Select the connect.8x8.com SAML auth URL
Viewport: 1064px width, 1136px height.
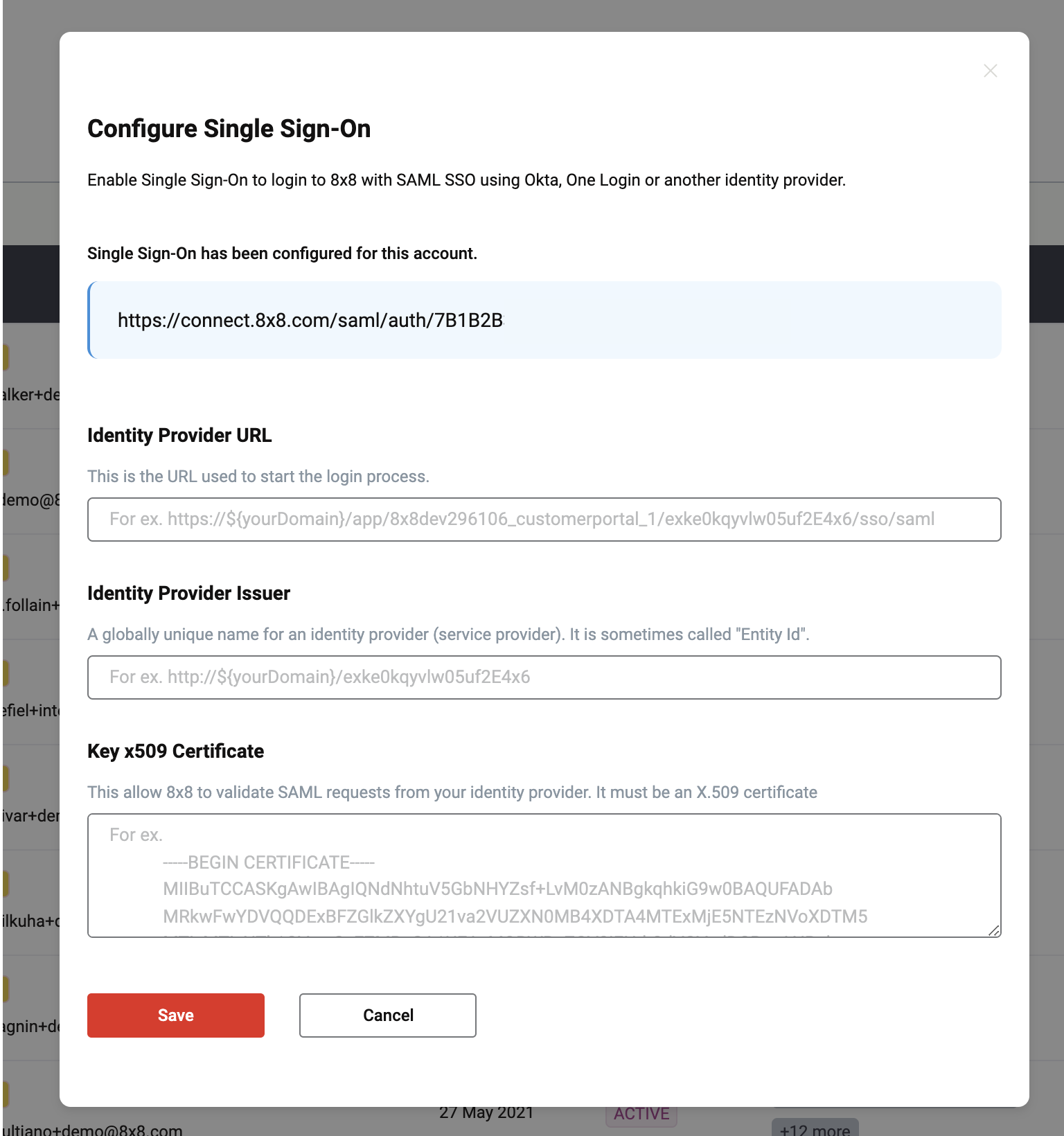(310, 320)
